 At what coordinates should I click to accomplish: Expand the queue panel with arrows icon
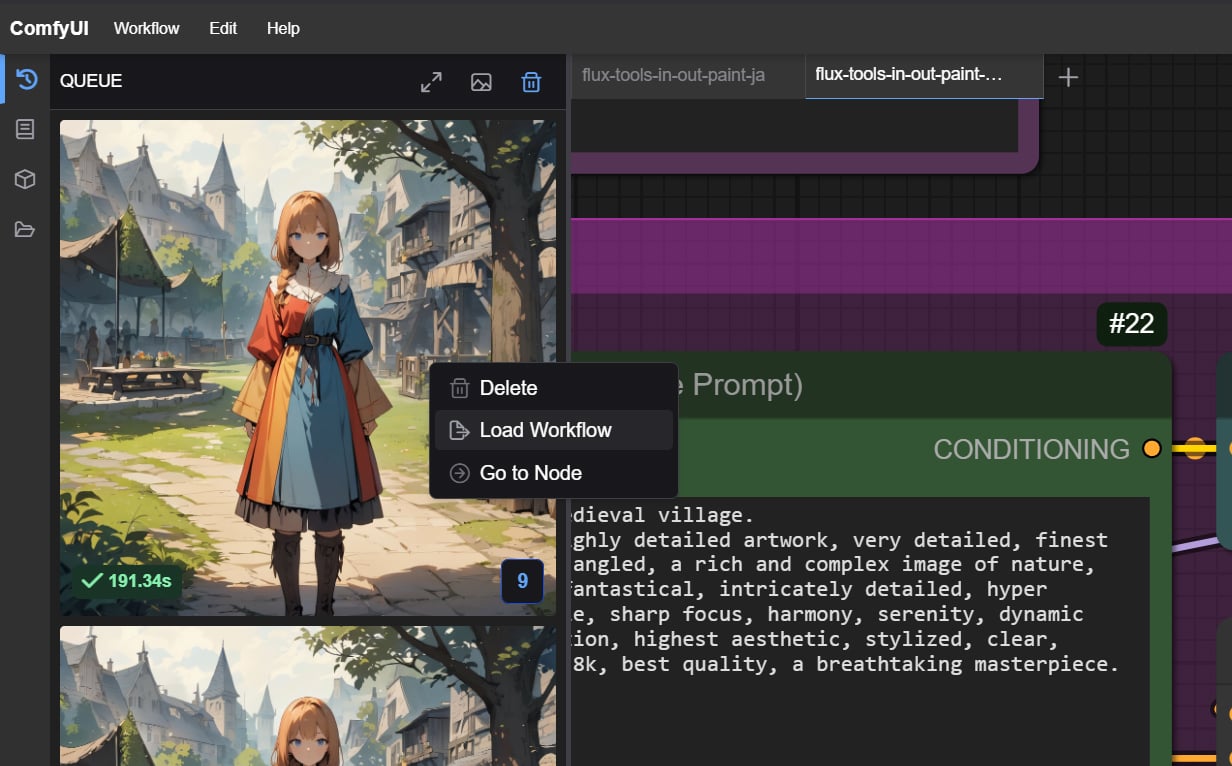tap(431, 82)
